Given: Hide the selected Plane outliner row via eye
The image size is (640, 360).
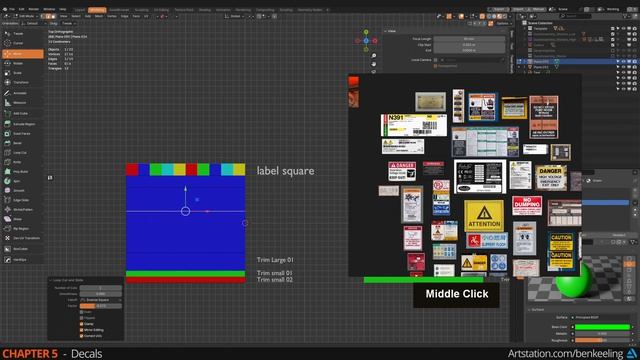Looking at the screenshot, I should [623, 62].
